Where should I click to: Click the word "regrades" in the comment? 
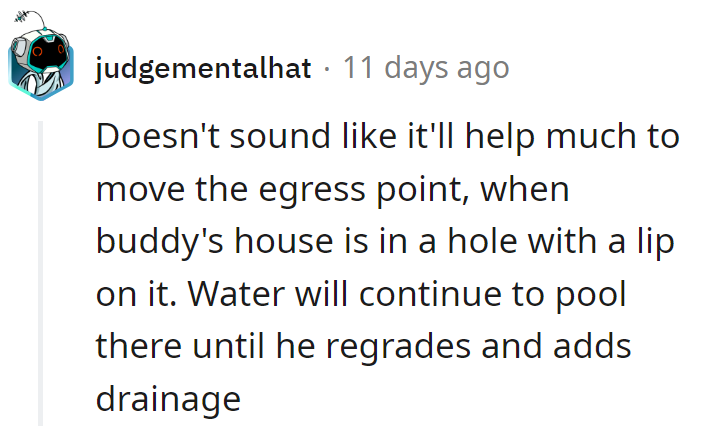[x=411, y=347]
